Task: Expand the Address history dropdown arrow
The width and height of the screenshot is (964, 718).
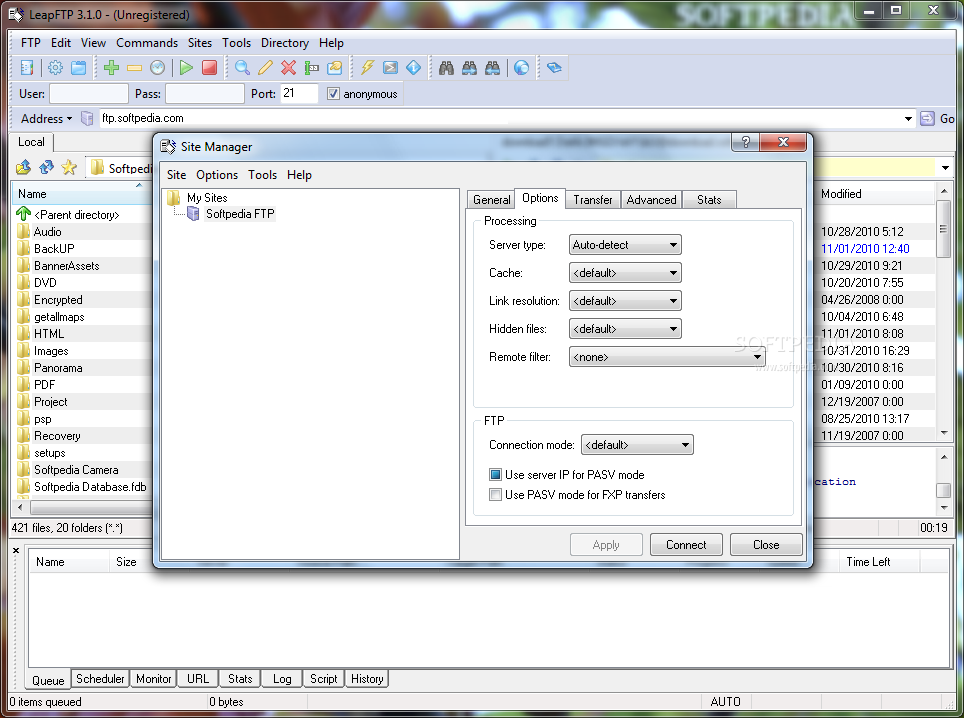Action: 908,119
